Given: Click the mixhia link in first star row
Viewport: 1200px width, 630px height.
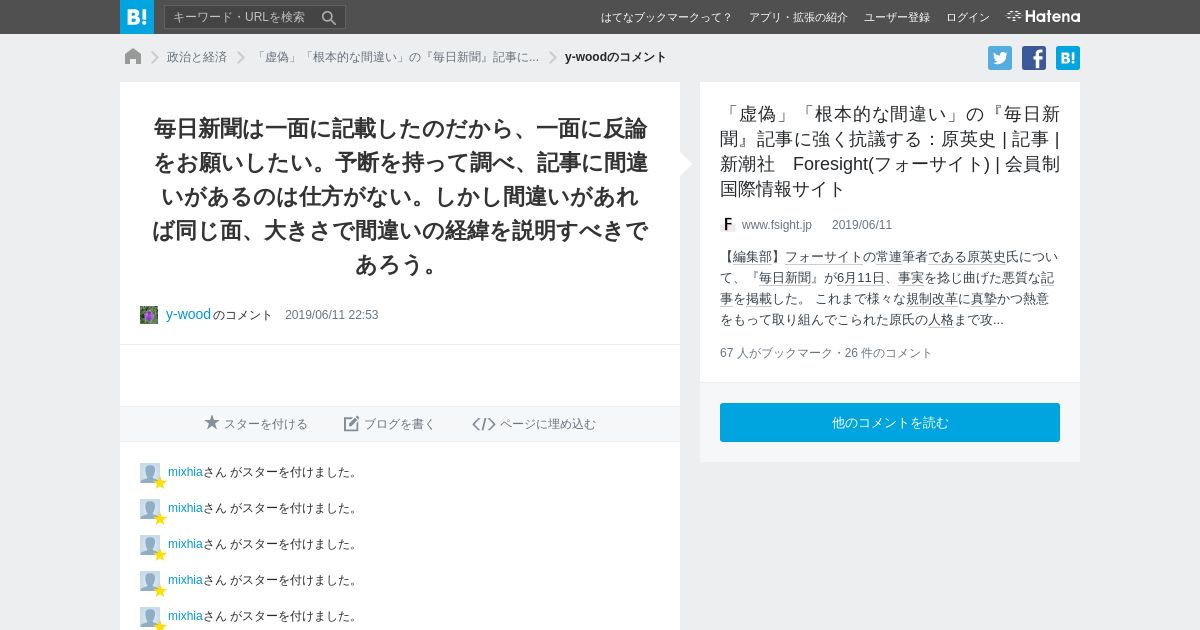Looking at the screenshot, I should pyautogui.click(x=185, y=472).
